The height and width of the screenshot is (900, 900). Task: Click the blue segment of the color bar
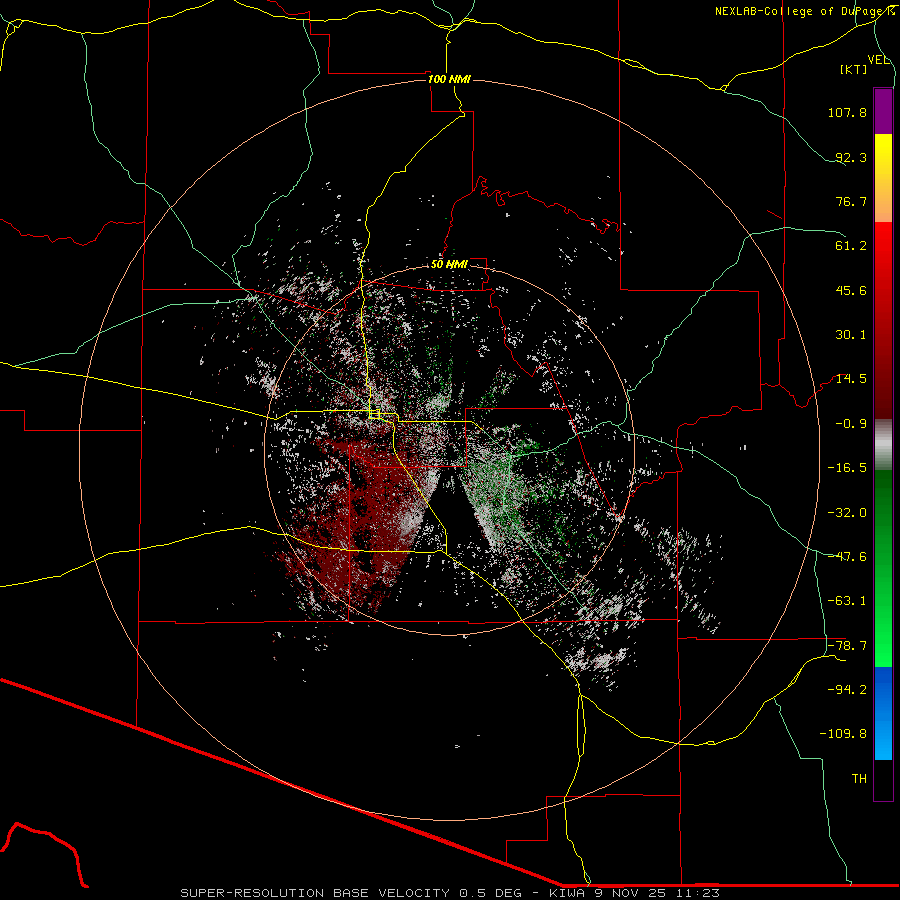coord(883,713)
